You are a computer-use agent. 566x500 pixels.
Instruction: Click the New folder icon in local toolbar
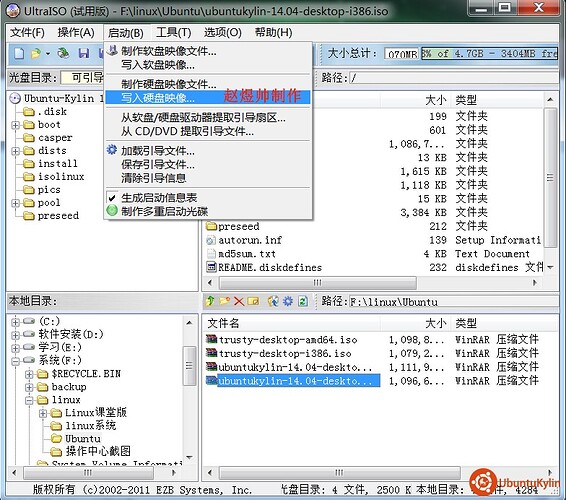click(225, 301)
